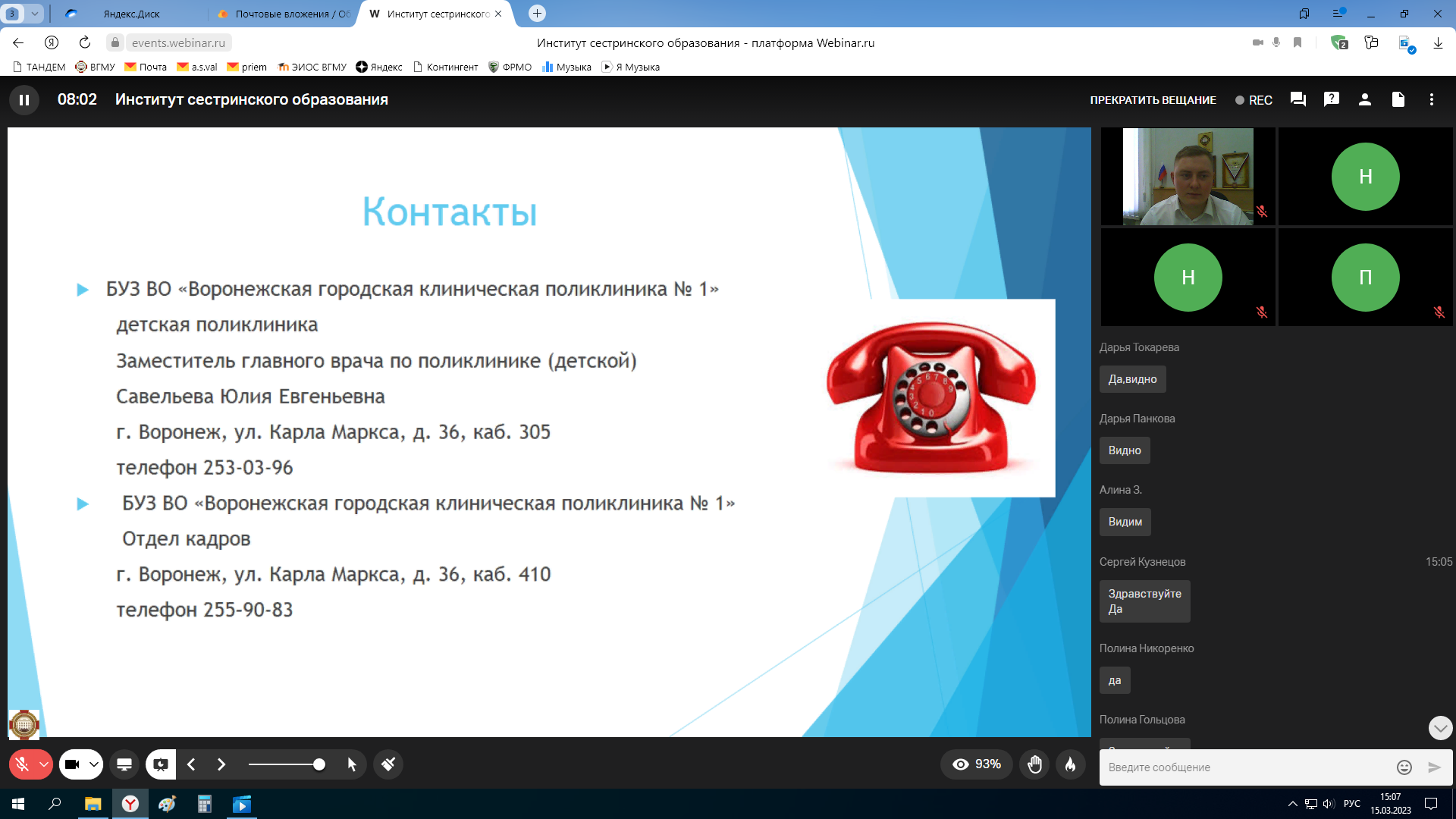Viewport: 1456px width, 819px height.
Task: Open Yandex home page button
Action: (x=52, y=43)
